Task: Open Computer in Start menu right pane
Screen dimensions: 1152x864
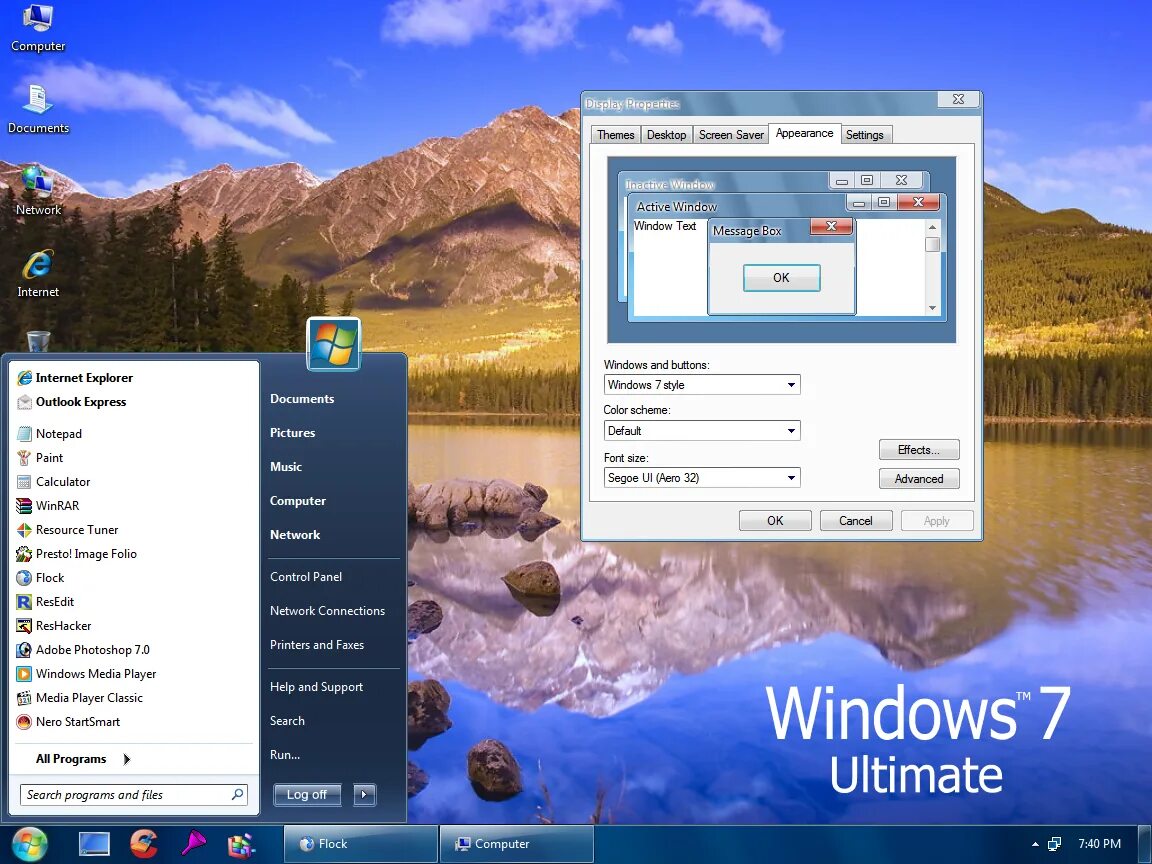Action: pos(298,501)
